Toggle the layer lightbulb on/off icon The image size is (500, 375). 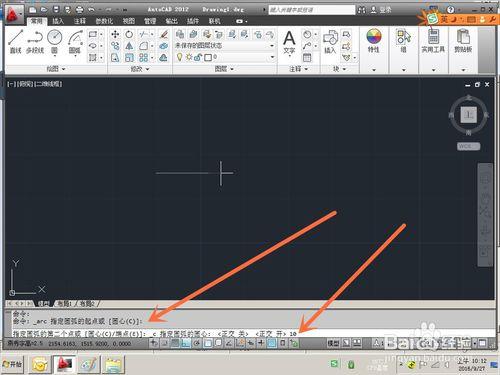[179, 57]
